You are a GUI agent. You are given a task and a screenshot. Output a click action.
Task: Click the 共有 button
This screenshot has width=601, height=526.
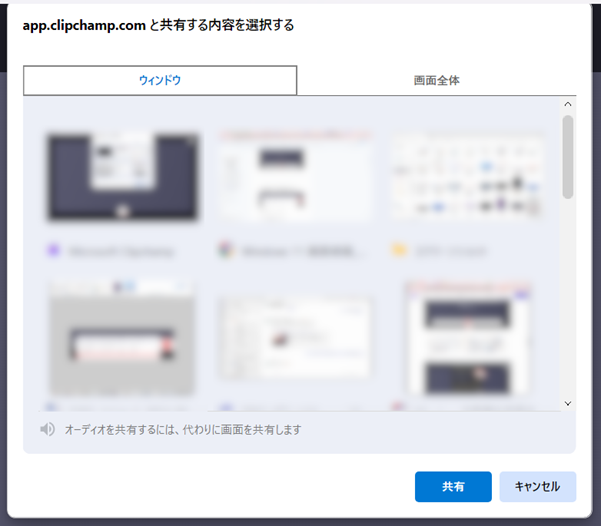453,487
